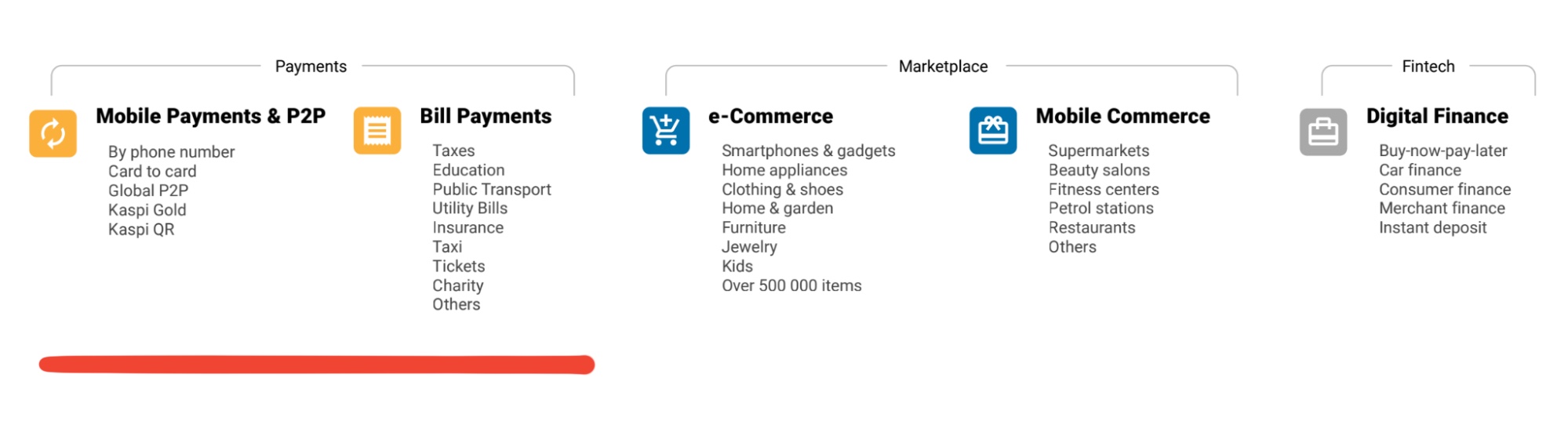Click the orange Bill Payments receipt icon

point(377,131)
